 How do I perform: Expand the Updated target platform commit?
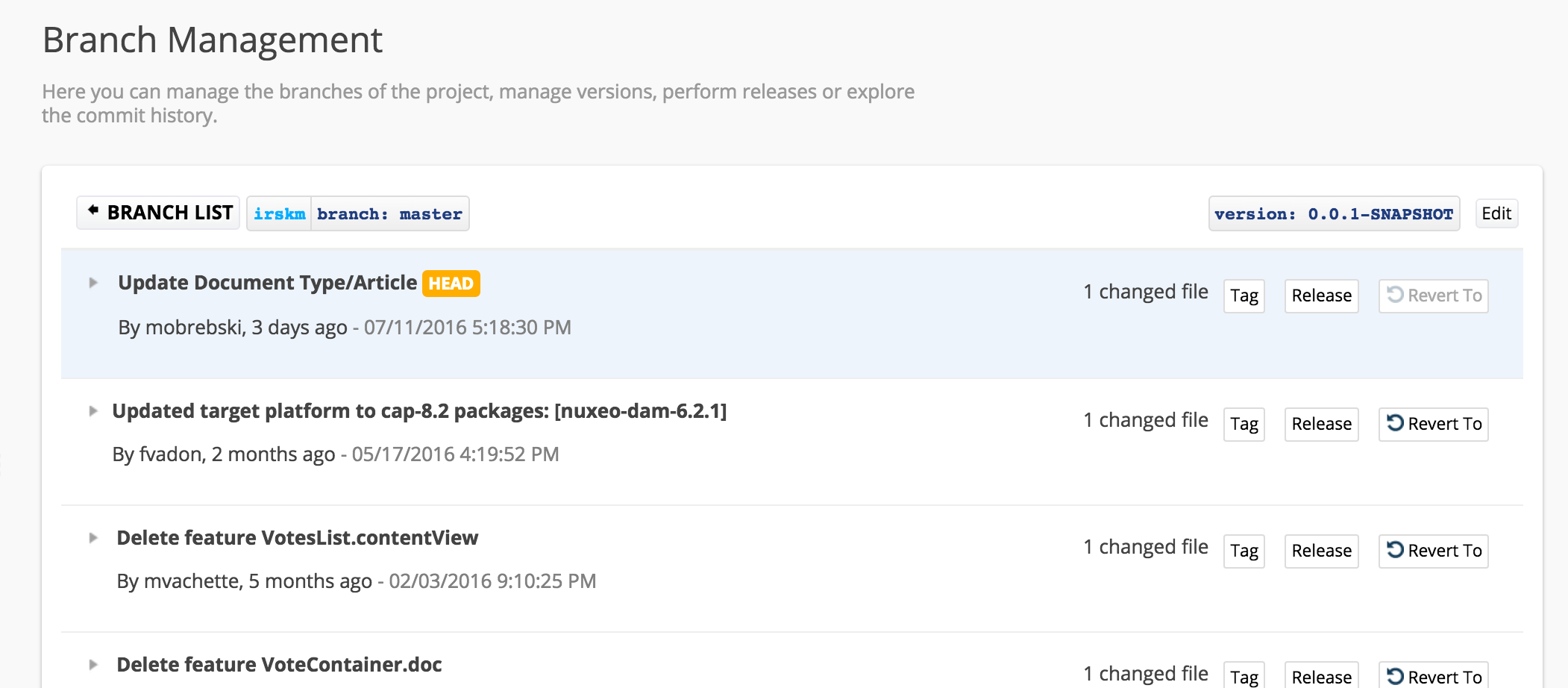click(93, 411)
